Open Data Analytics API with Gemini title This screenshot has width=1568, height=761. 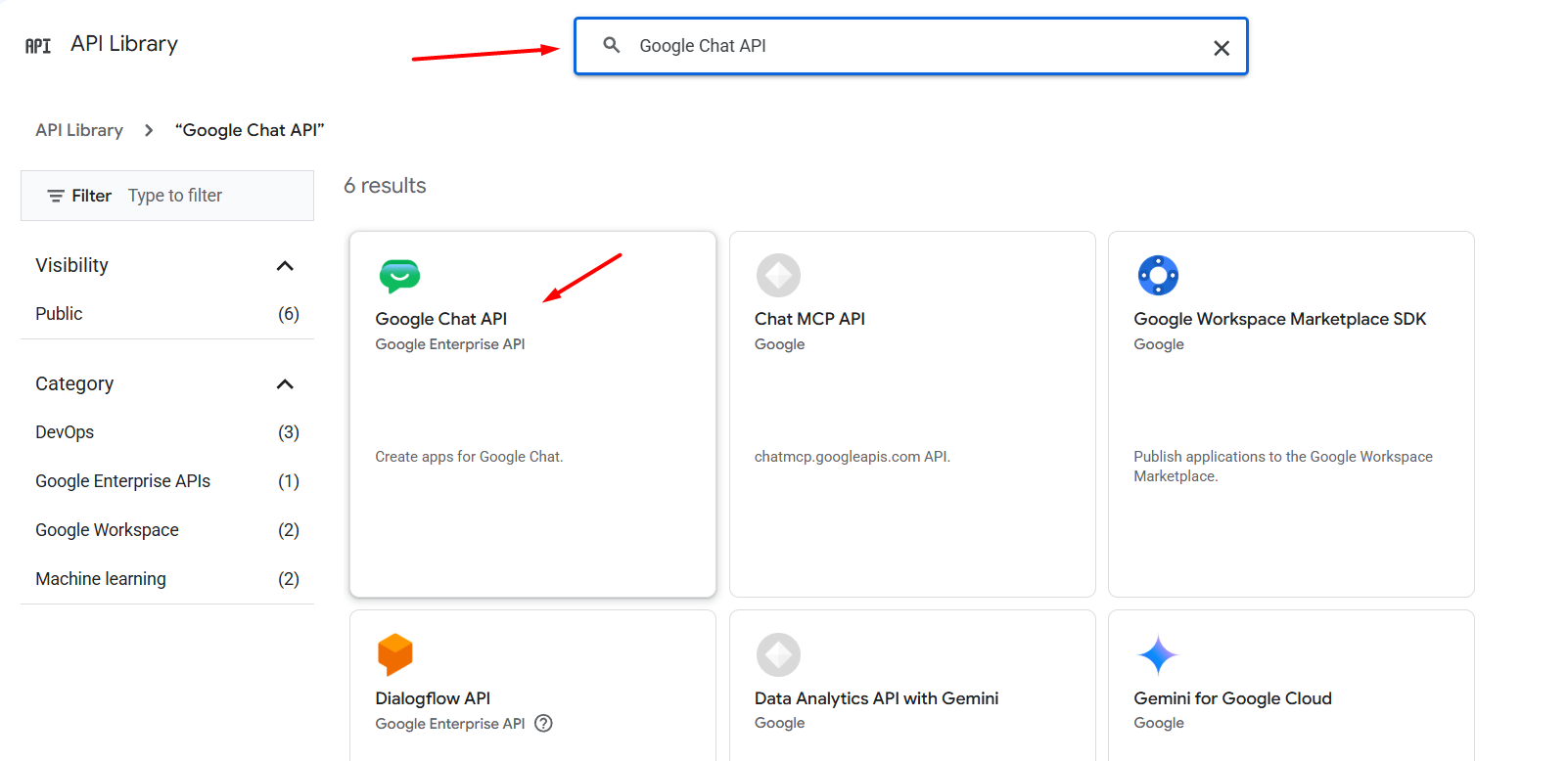click(876, 698)
